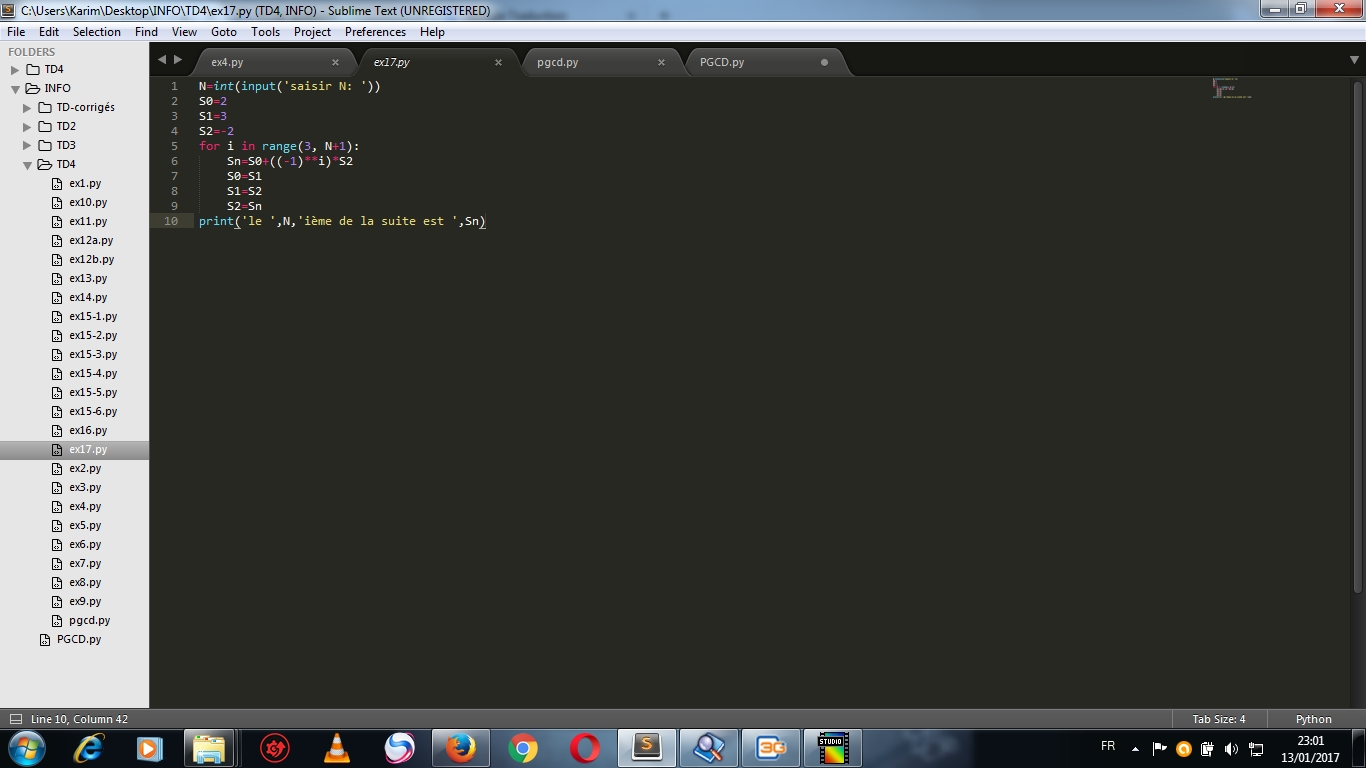Click the volume icon in the system tray
This screenshot has width=1366, height=768.
[x=1232, y=747]
